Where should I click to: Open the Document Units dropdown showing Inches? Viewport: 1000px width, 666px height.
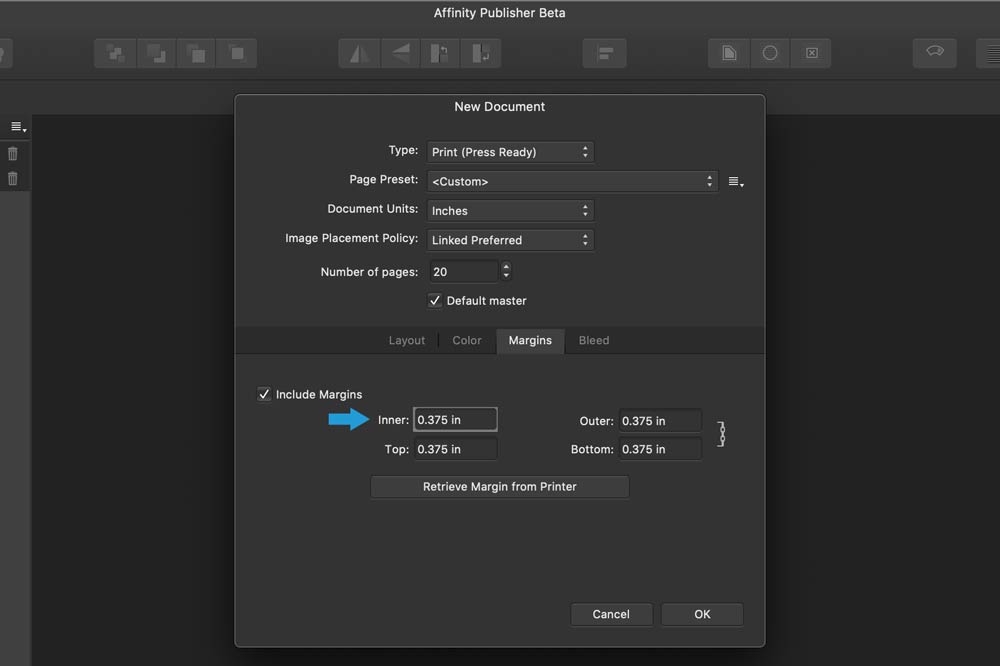pyautogui.click(x=510, y=211)
